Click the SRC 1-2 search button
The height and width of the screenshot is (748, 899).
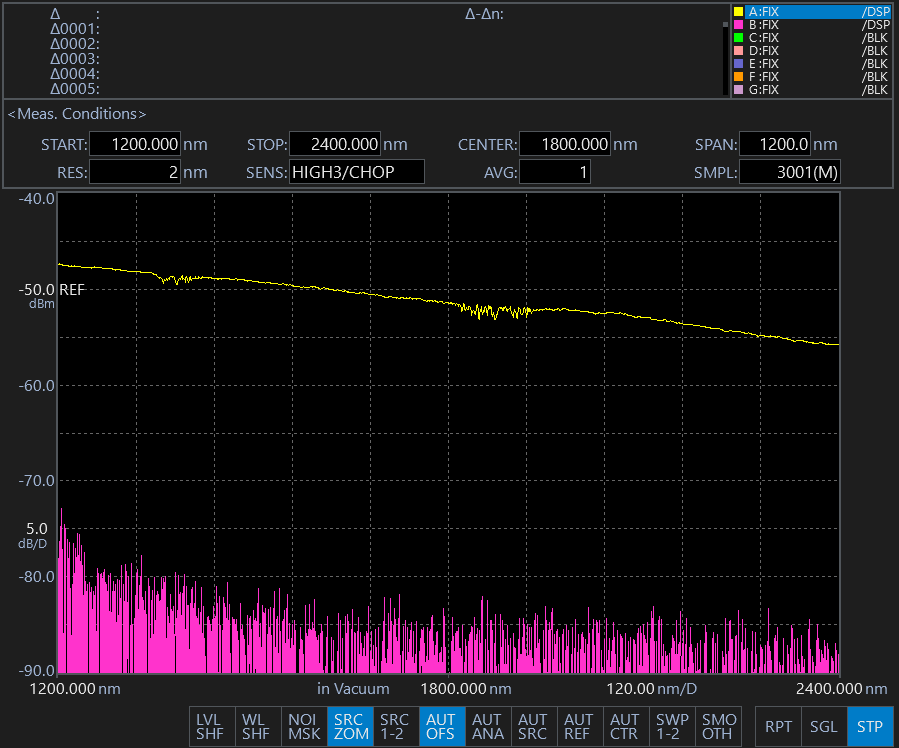(394, 726)
